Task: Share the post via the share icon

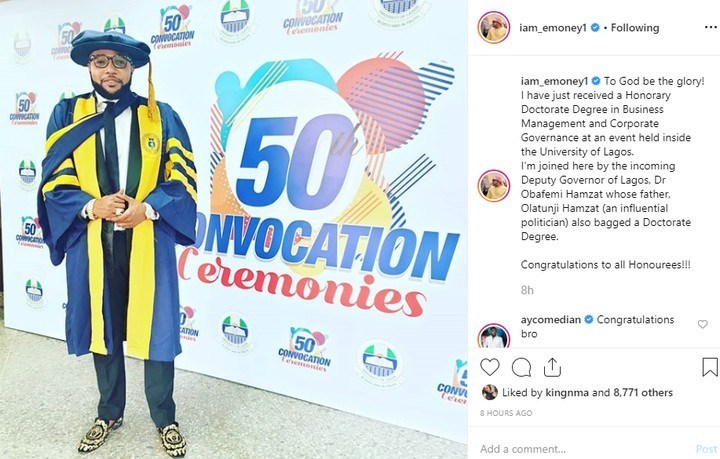Action: pyautogui.click(x=552, y=367)
